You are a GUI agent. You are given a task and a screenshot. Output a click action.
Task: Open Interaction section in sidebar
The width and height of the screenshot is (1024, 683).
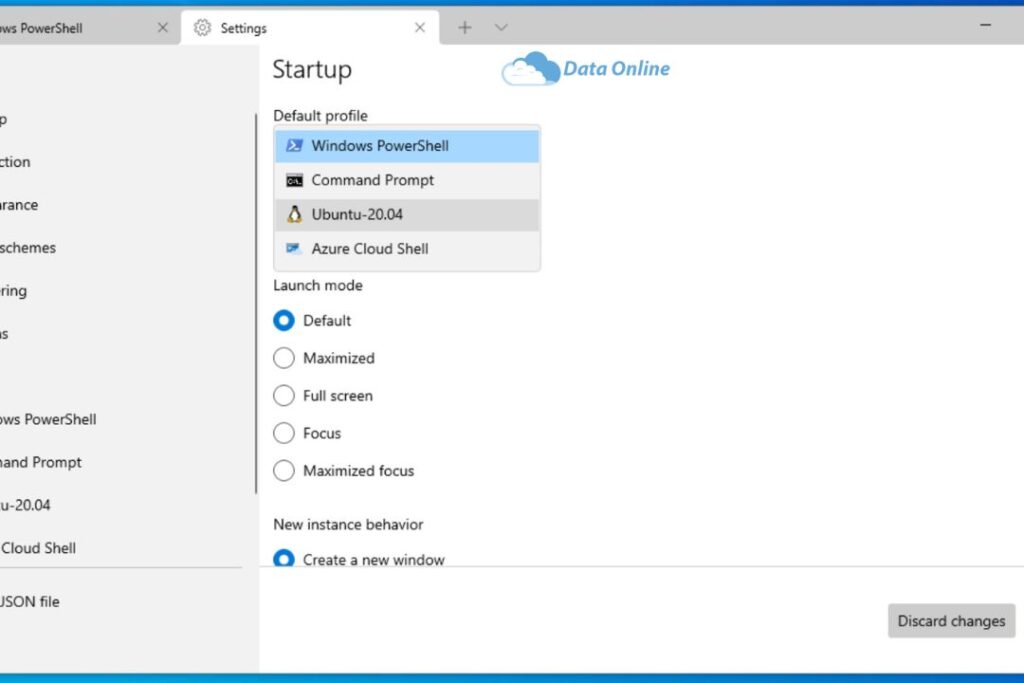click(x=15, y=162)
